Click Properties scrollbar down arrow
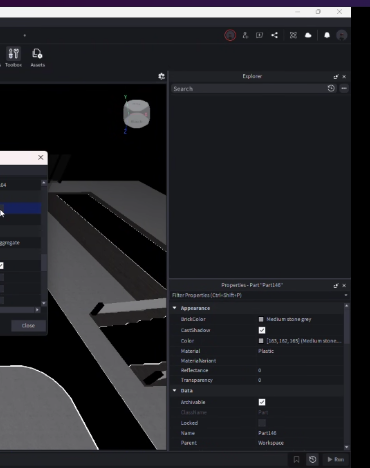 click(347, 447)
